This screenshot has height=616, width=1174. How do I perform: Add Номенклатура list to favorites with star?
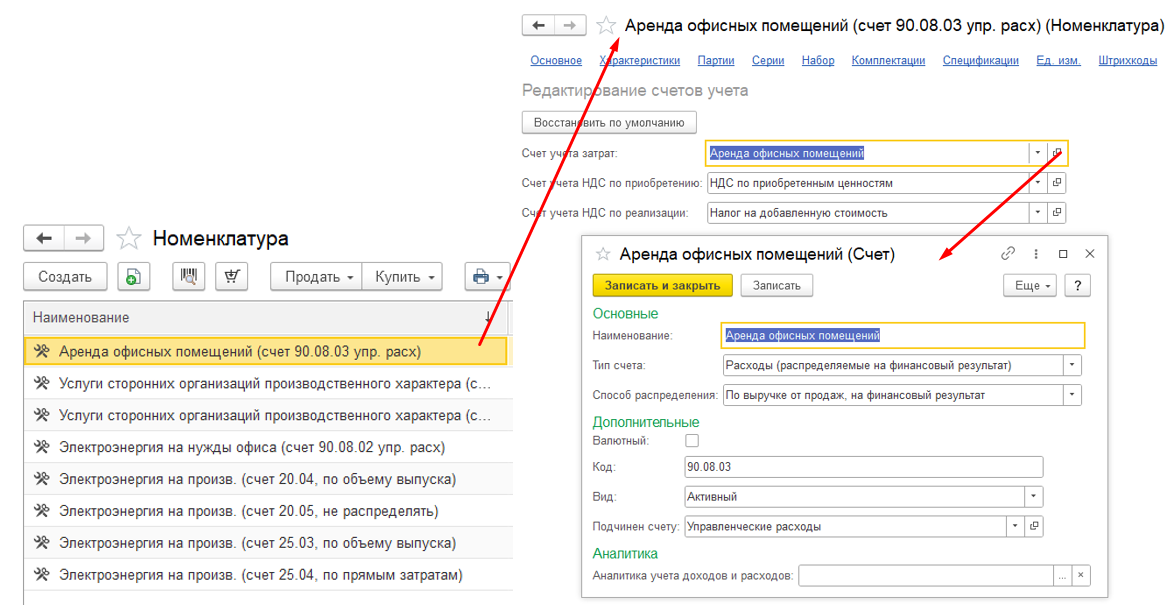[129, 239]
